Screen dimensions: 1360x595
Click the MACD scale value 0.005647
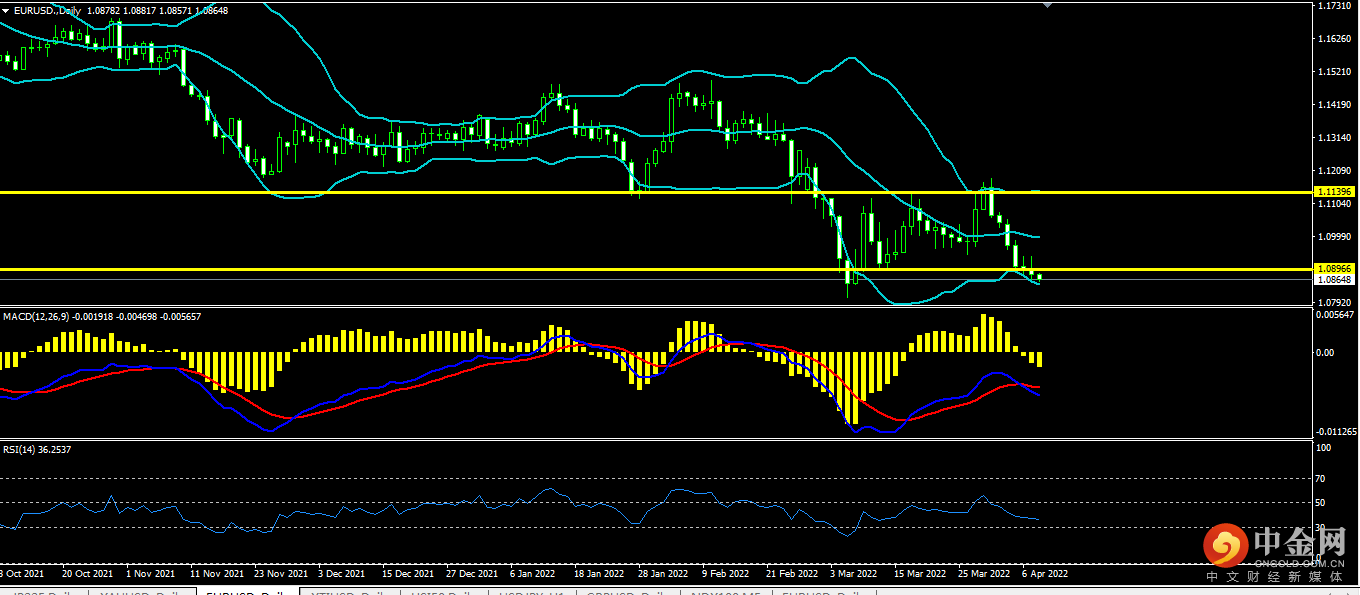pos(1337,314)
